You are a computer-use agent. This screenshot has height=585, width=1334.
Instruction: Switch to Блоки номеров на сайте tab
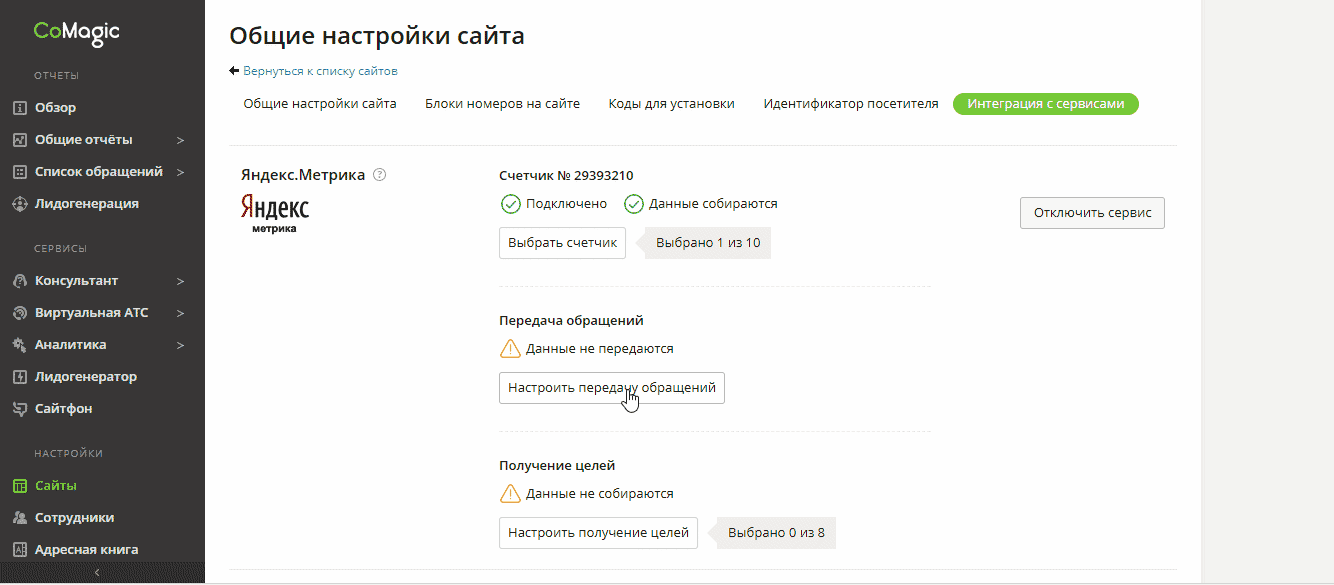(502, 104)
